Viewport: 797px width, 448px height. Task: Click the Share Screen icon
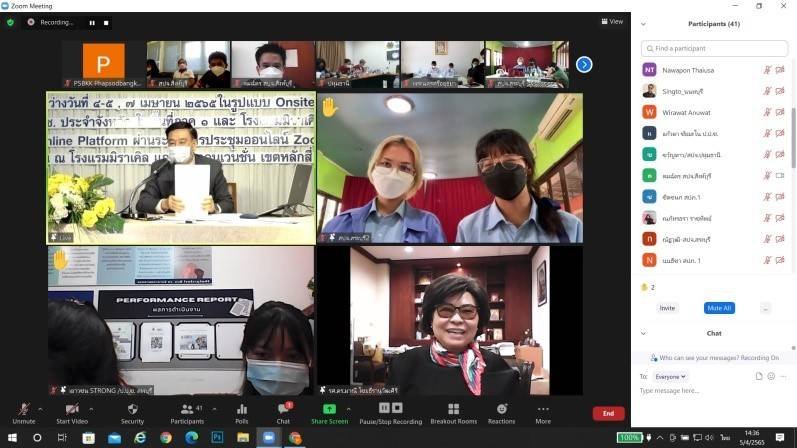click(329, 409)
